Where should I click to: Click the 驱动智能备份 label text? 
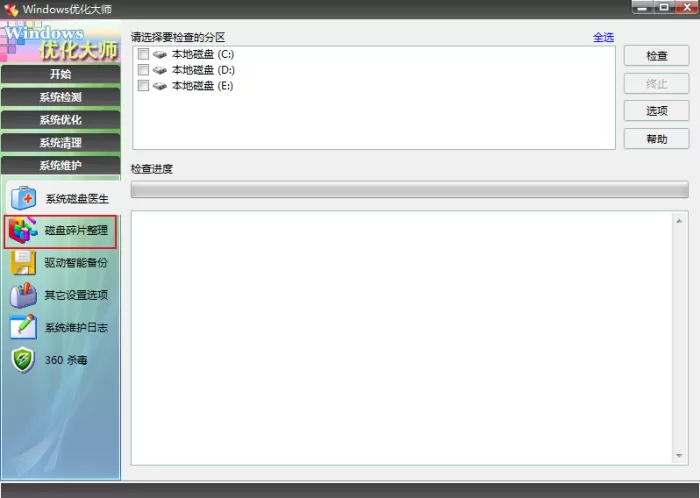tap(76, 262)
